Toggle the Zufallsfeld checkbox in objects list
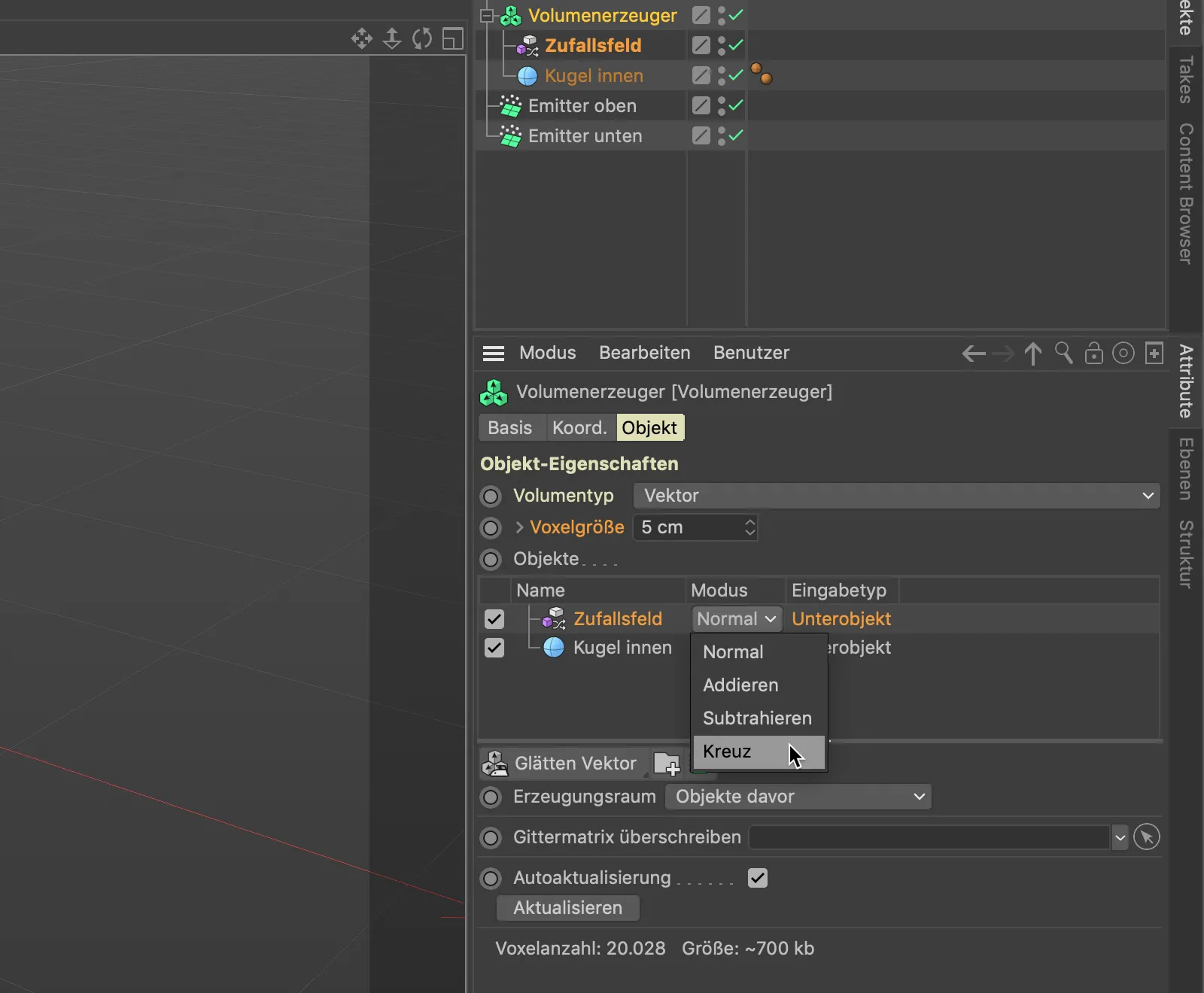This screenshot has width=1204, height=993. tap(494, 619)
